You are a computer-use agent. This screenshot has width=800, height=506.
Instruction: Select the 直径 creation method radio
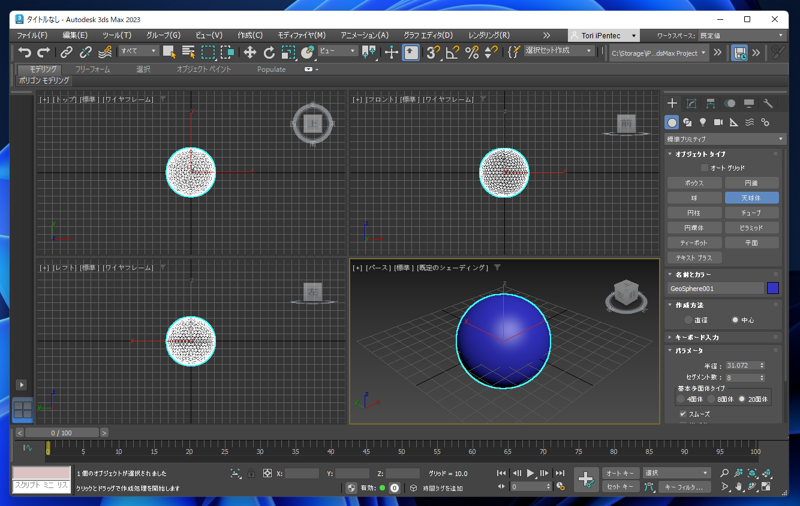pos(688,320)
